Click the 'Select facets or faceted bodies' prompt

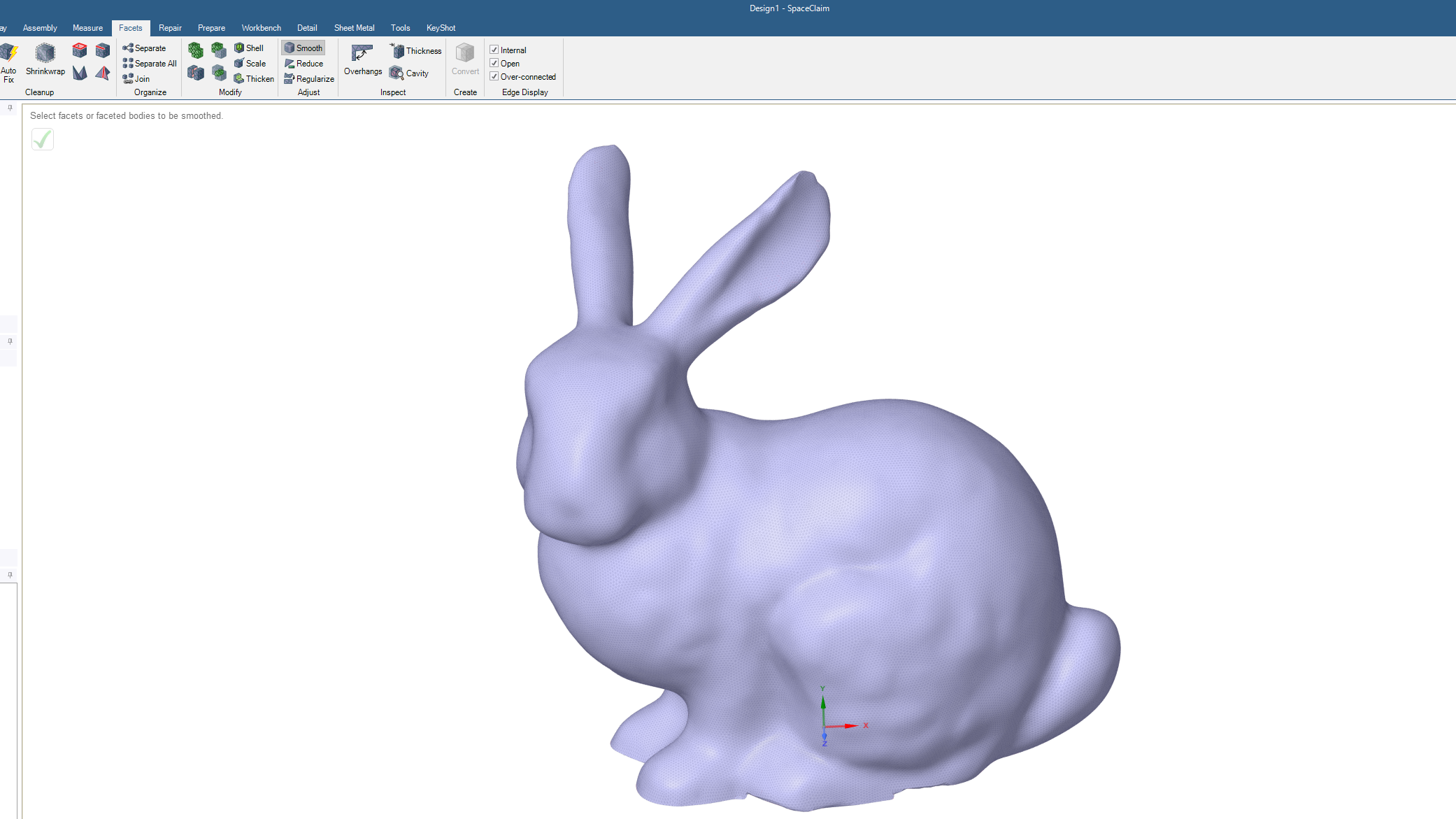(127, 116)
